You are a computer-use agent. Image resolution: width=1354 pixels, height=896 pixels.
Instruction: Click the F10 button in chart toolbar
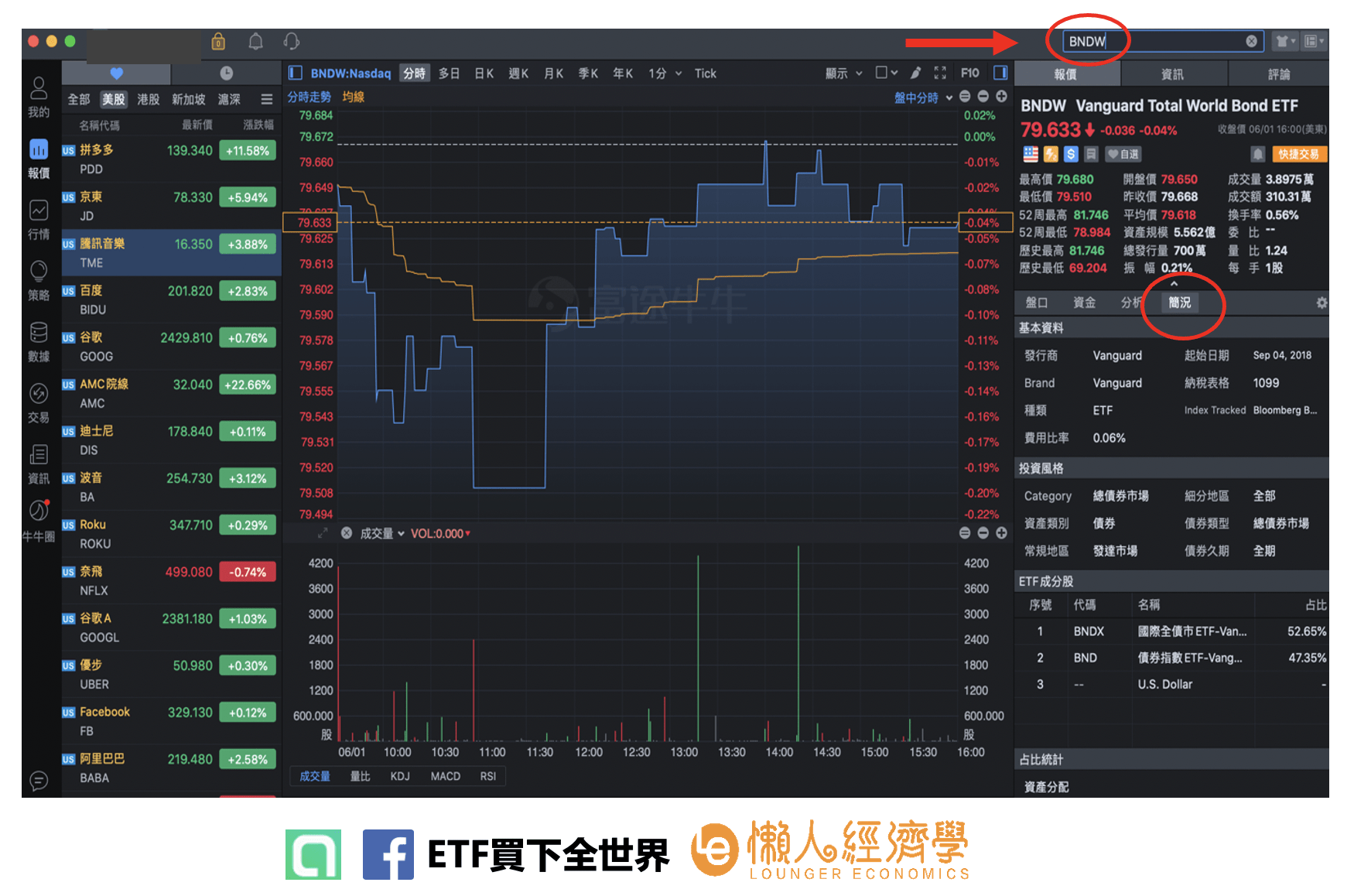969,73
